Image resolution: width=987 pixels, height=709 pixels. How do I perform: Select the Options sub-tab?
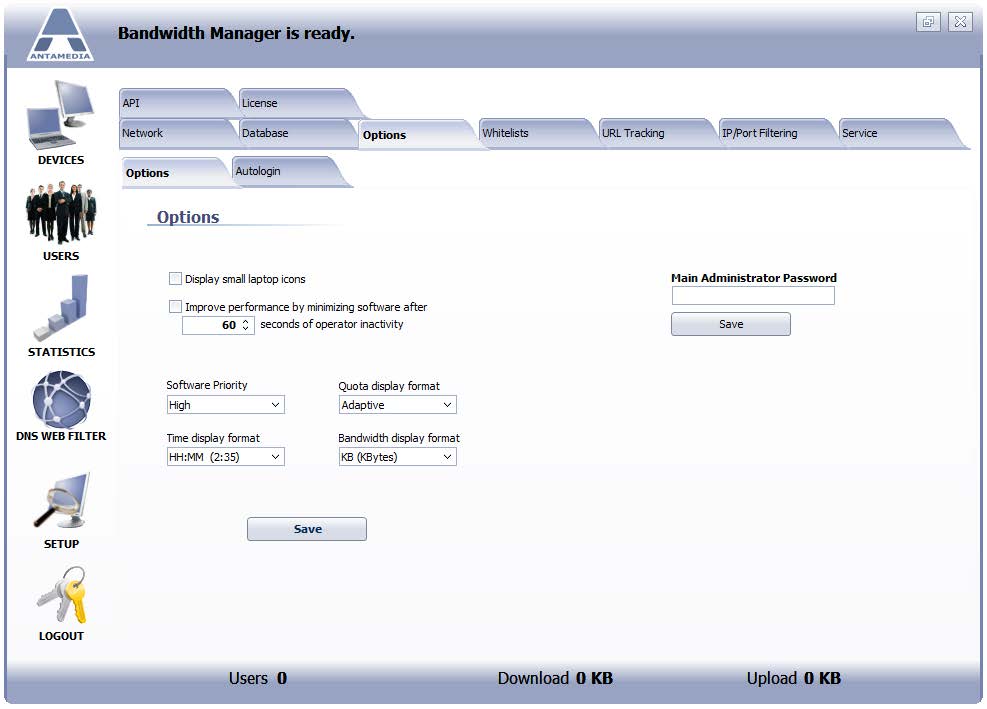(x=173, y=173)
